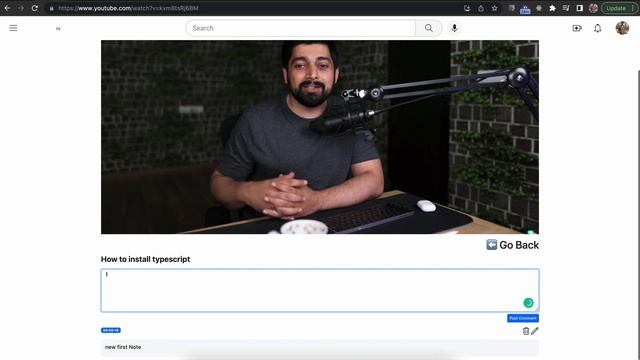Open the Extensions puzzle icon

click(552, 8)
